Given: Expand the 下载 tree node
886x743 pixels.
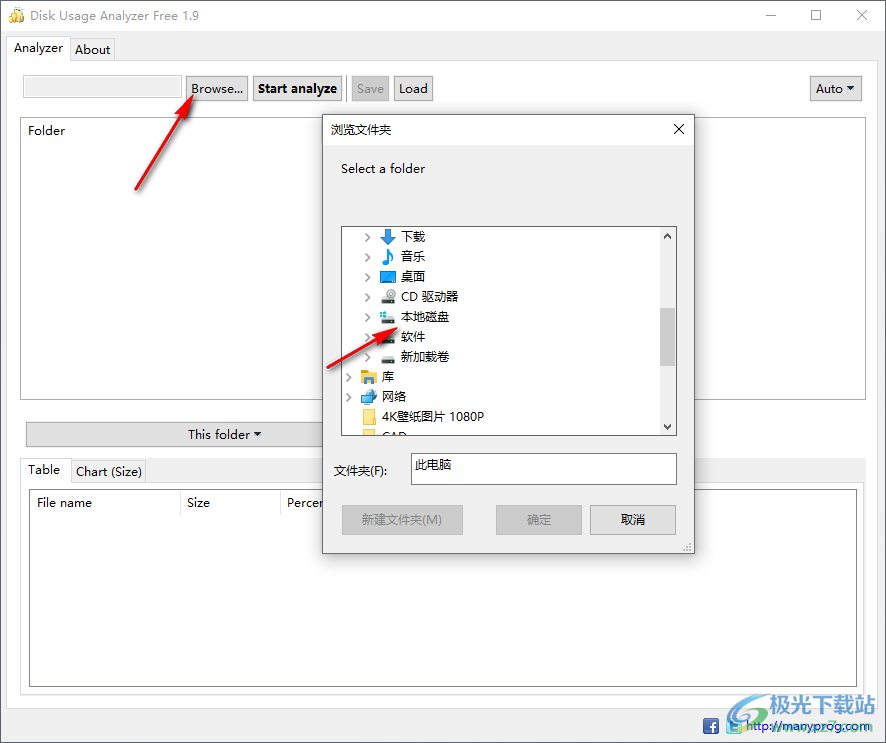Looking at the screenshot, I should click(x=367, y=237).
